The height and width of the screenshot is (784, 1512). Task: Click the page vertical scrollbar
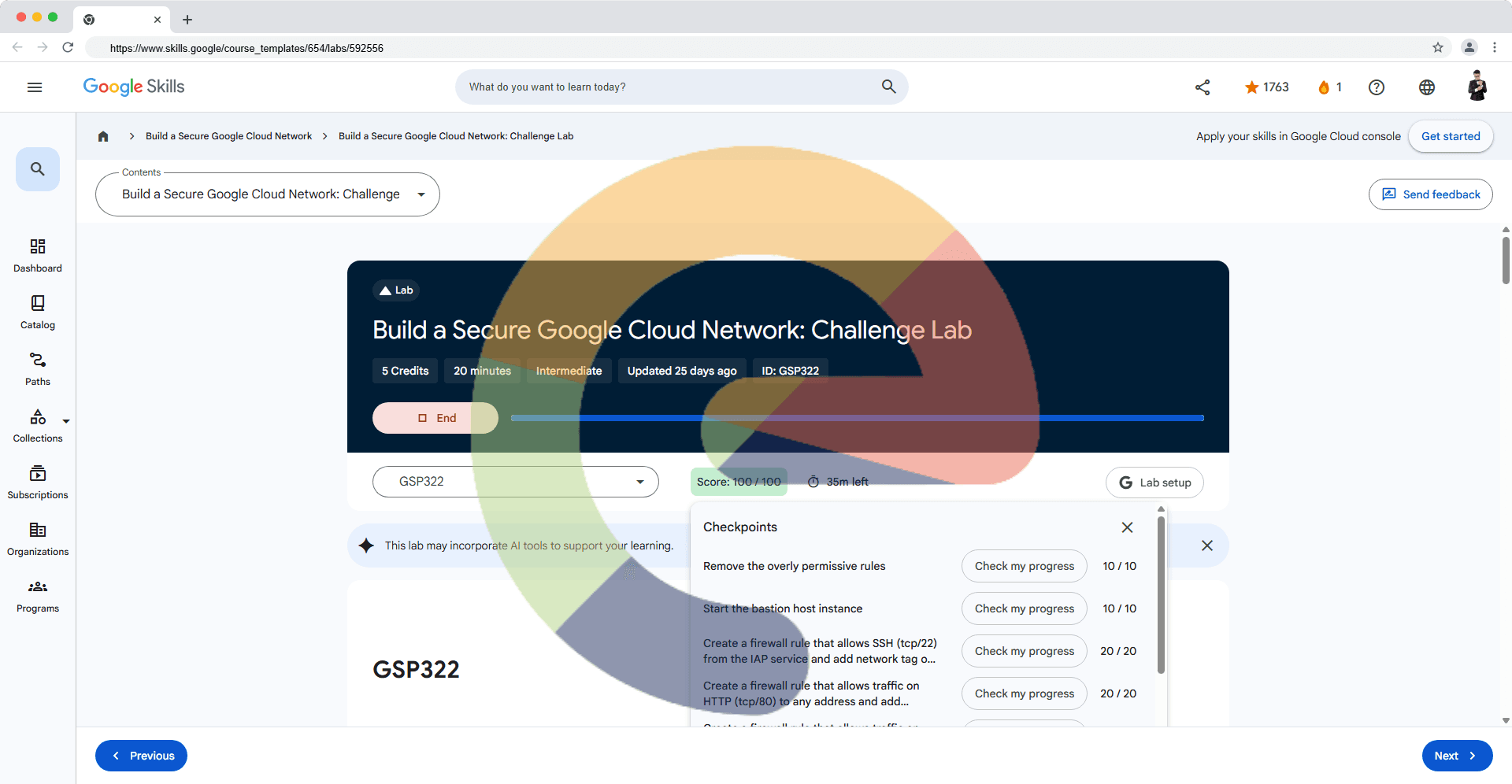click(x=1506, y=260)
